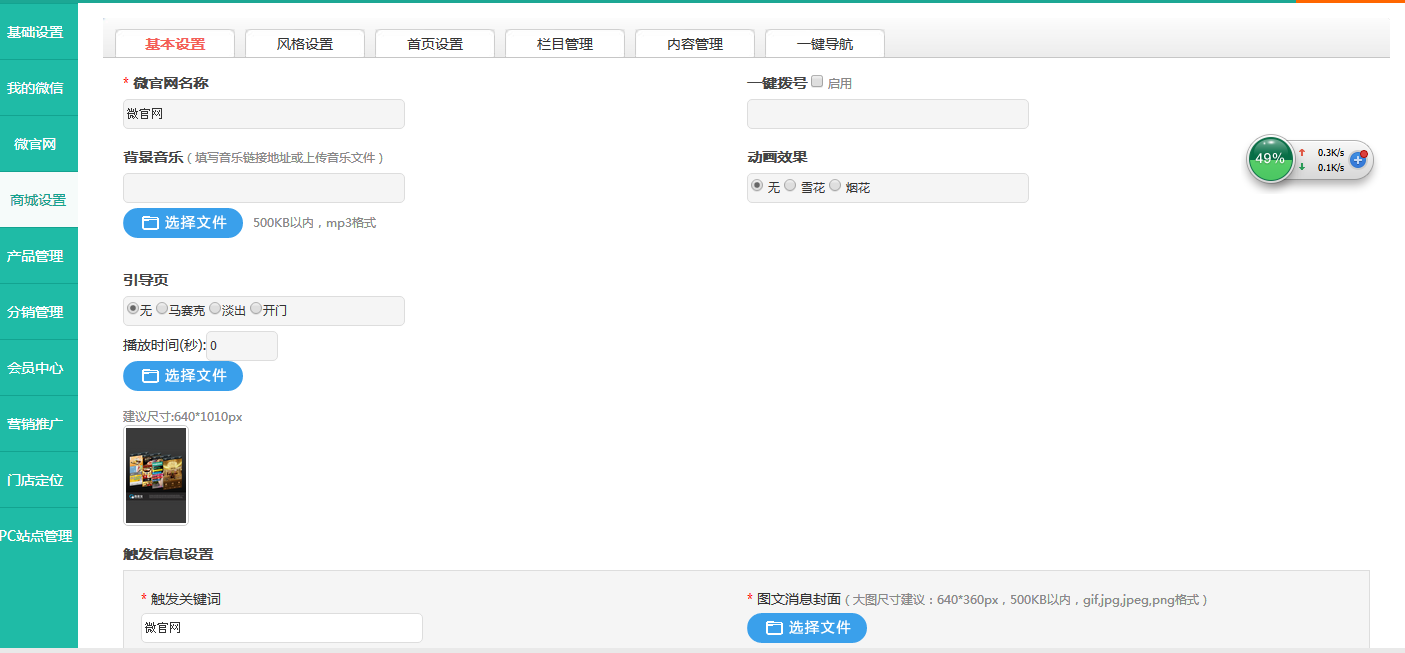Enable the 一键拨号 checkbox
Image resolution: width=1405 pixels, height=653 pixels.
(x=817, y=82)
